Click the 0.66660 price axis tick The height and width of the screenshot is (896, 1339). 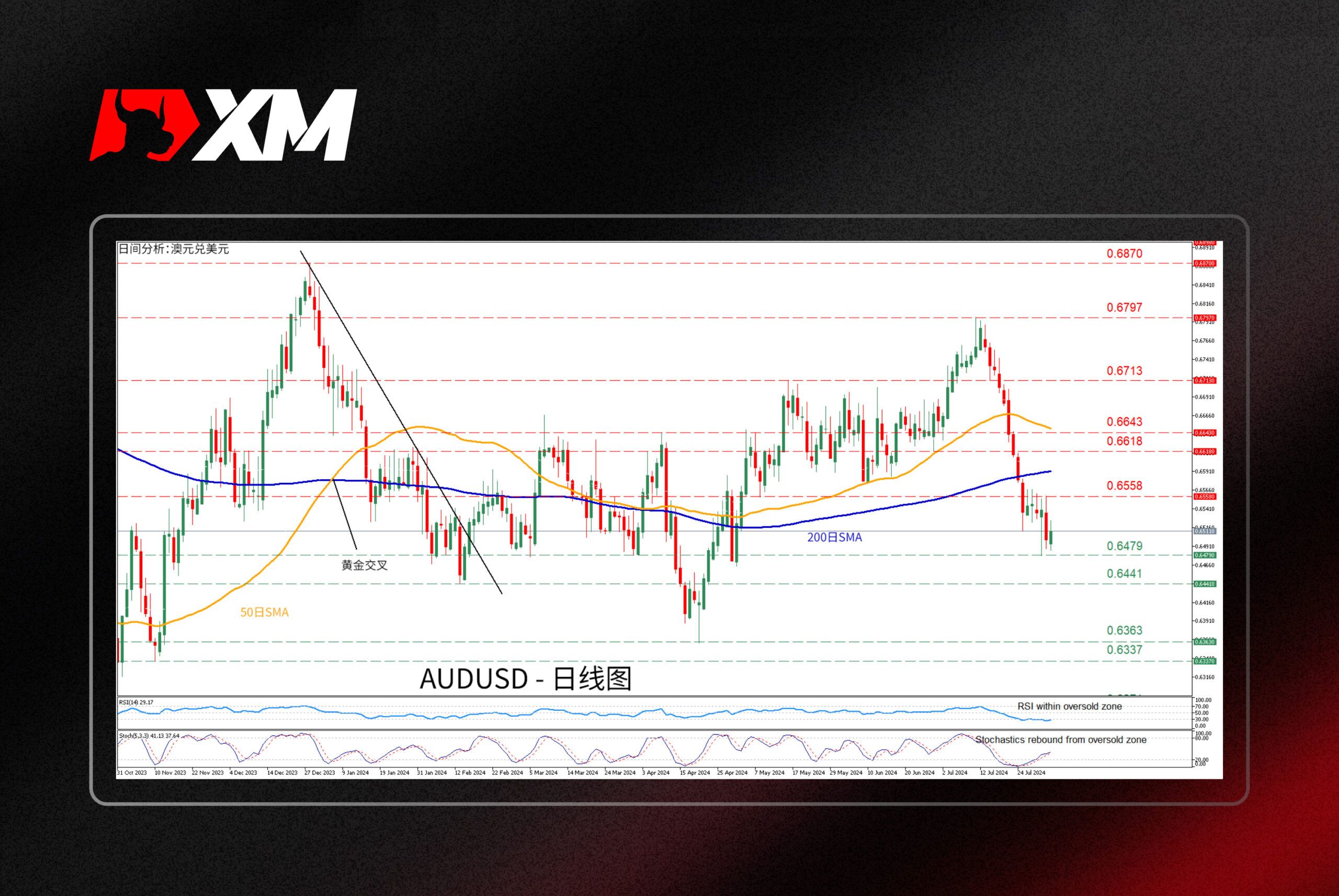click(x=1205, y=416)
